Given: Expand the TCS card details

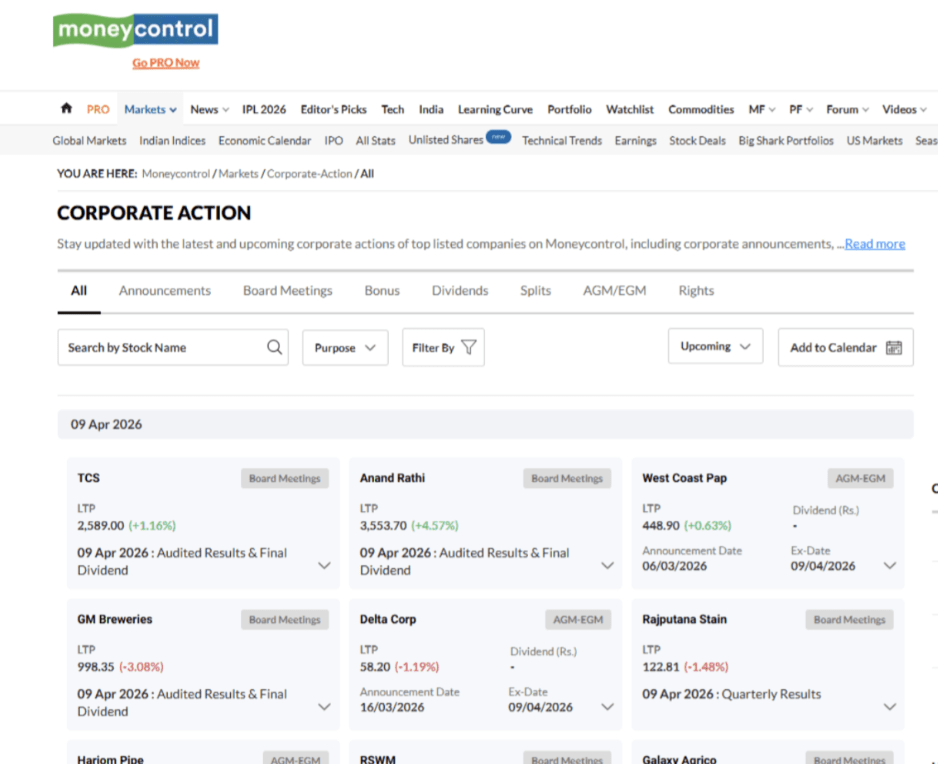Looking at the screenshot, I should pyautogui.click(x=324, y=565).
